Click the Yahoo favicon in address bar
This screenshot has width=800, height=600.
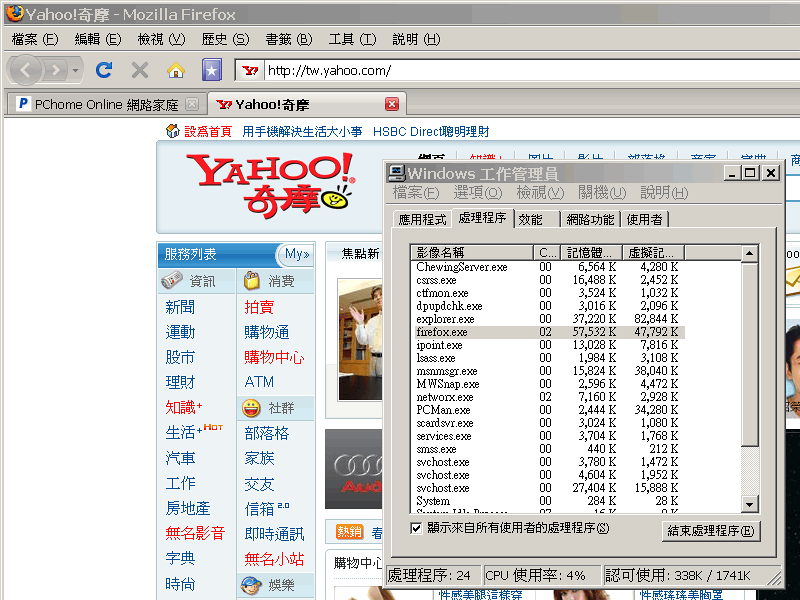(x=252, y=71)
